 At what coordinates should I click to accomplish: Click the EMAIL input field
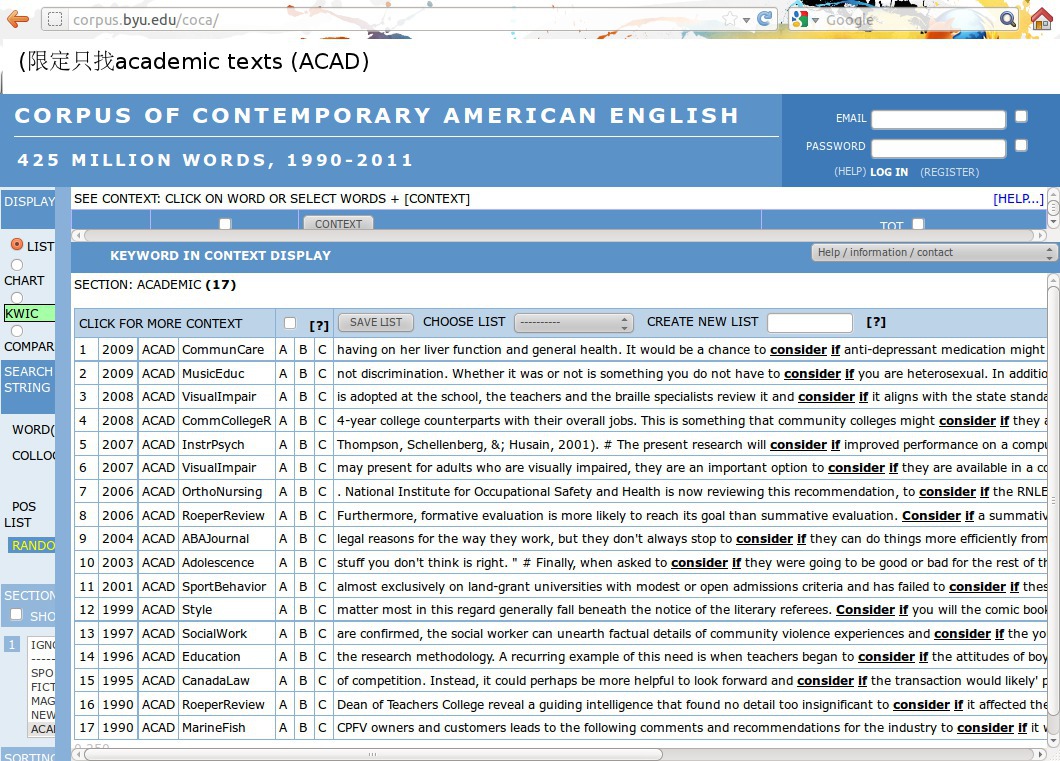938,119
